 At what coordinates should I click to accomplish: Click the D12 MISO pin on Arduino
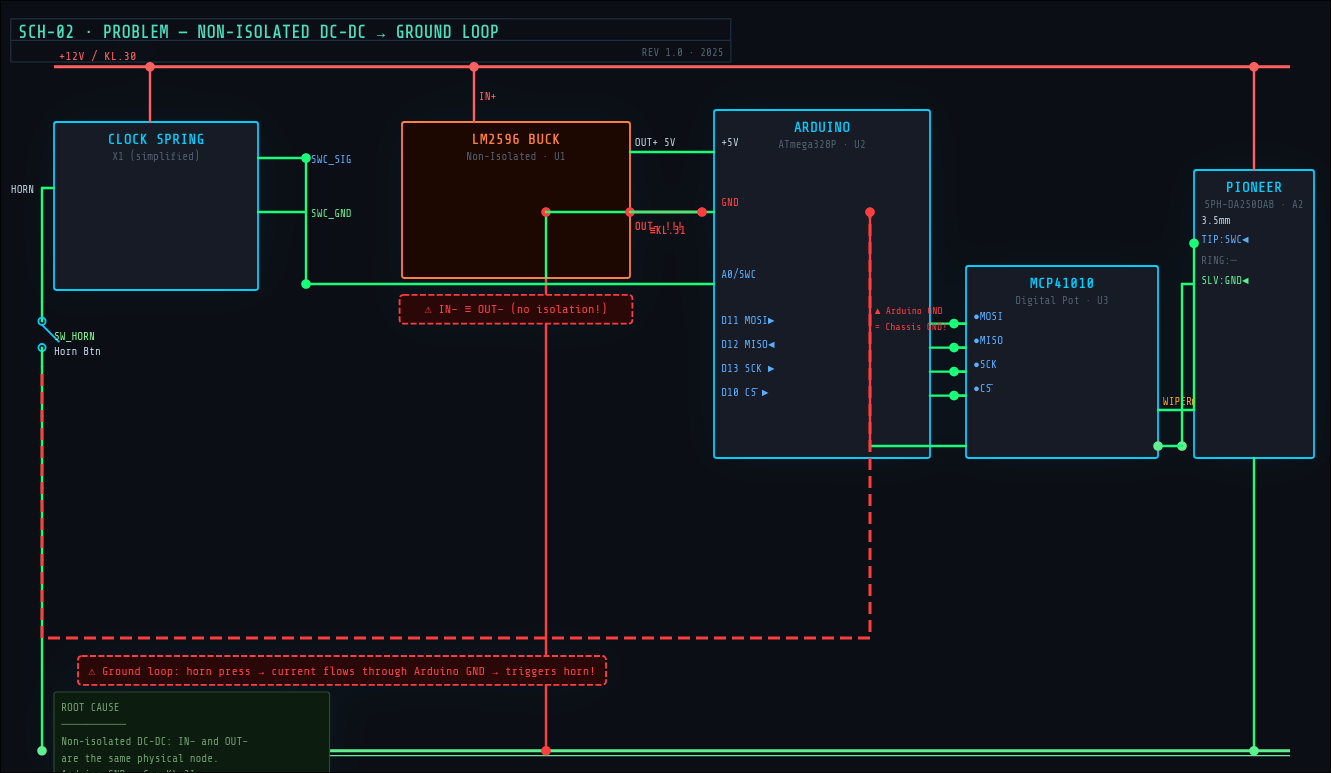(747, 345)
